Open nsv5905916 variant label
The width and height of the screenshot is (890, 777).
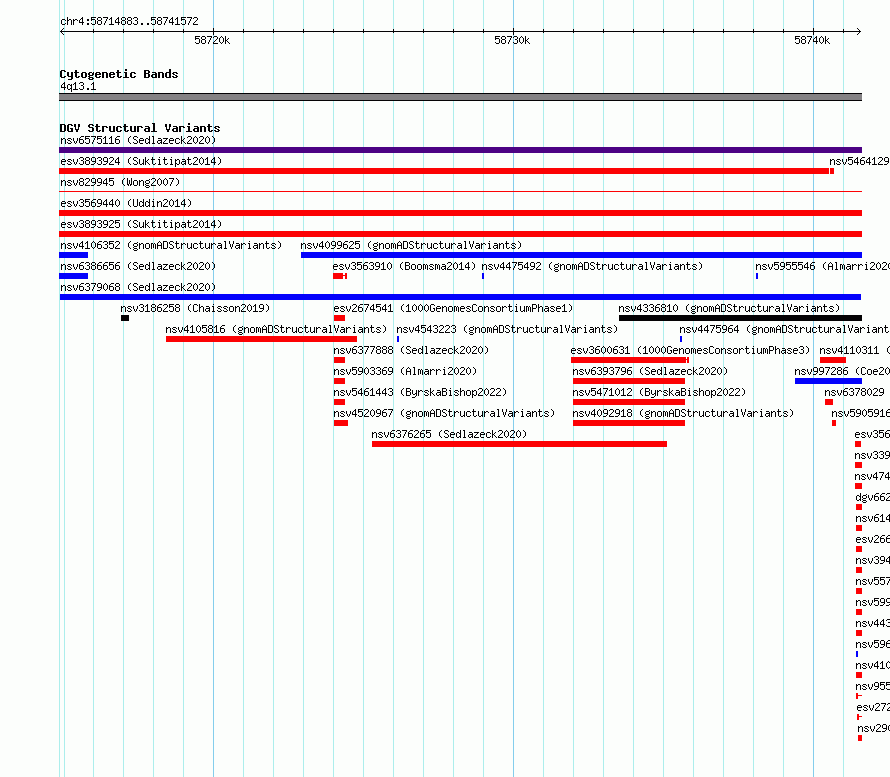tap(860, 413)
